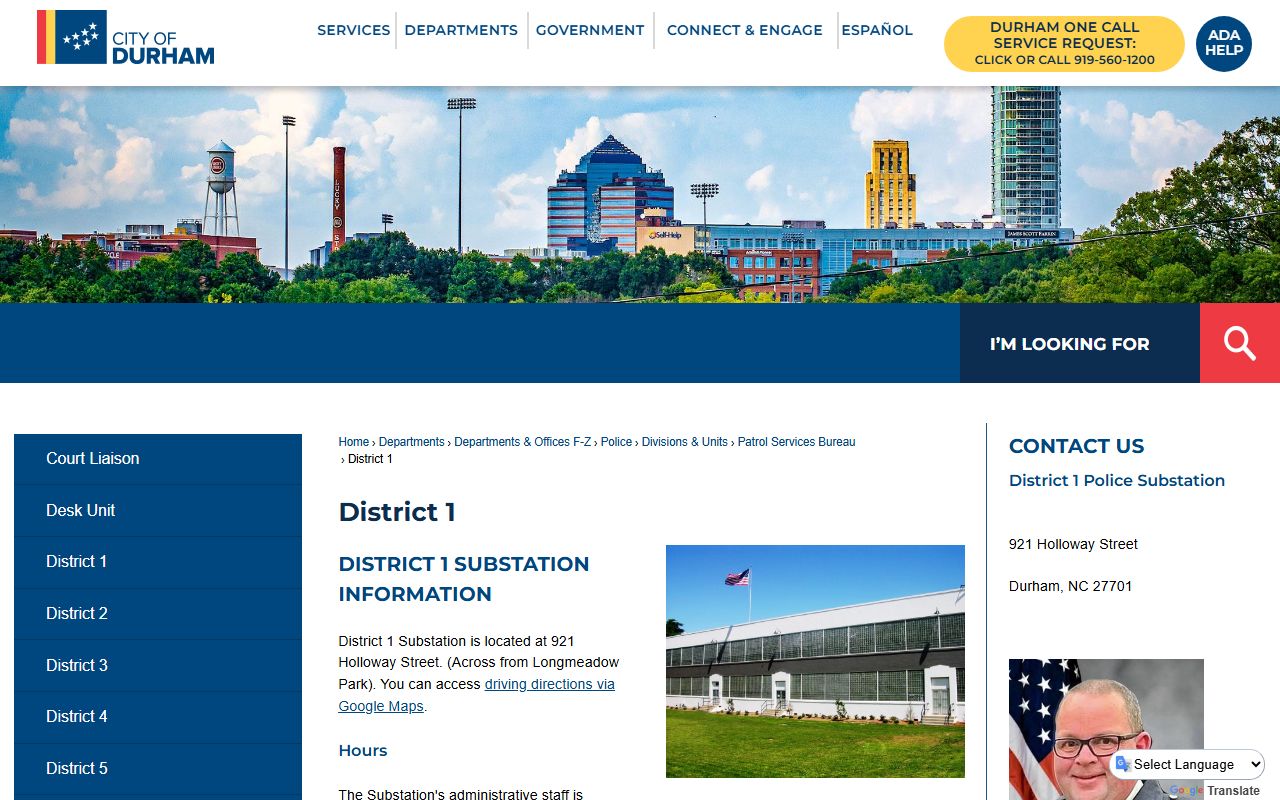Switch site to Español
This screenshot has width=1280, height=800.
(876, 30)
